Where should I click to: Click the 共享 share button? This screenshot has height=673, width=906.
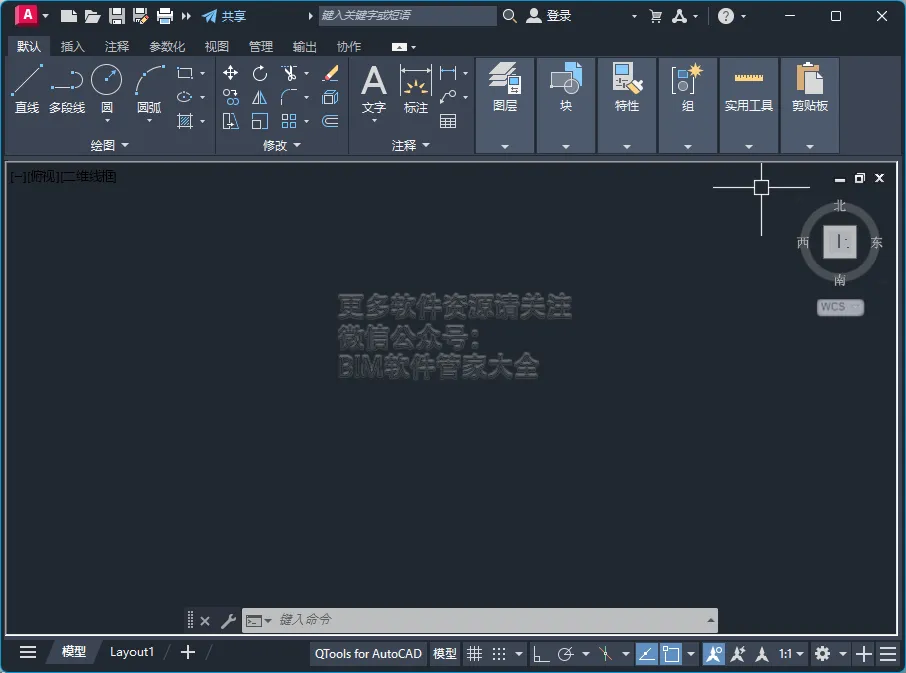[224, 16]
